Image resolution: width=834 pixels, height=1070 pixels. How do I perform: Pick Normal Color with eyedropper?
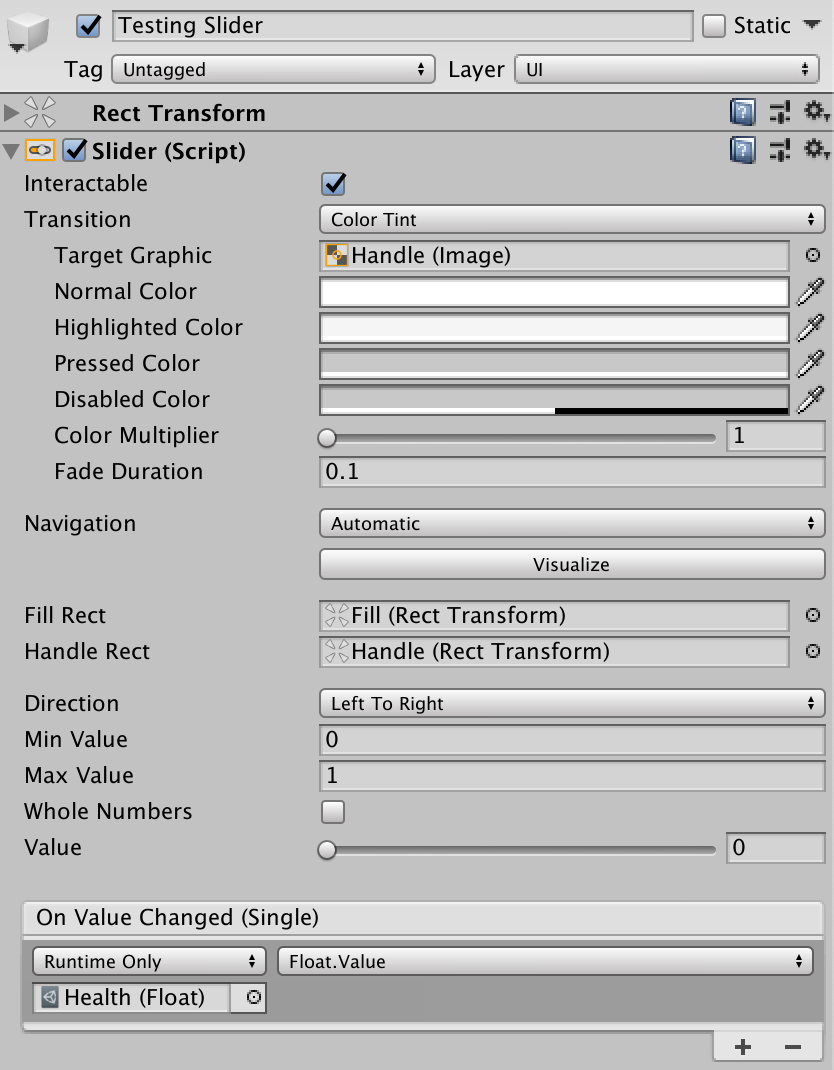pyautogui.click(x=809, y=292)
